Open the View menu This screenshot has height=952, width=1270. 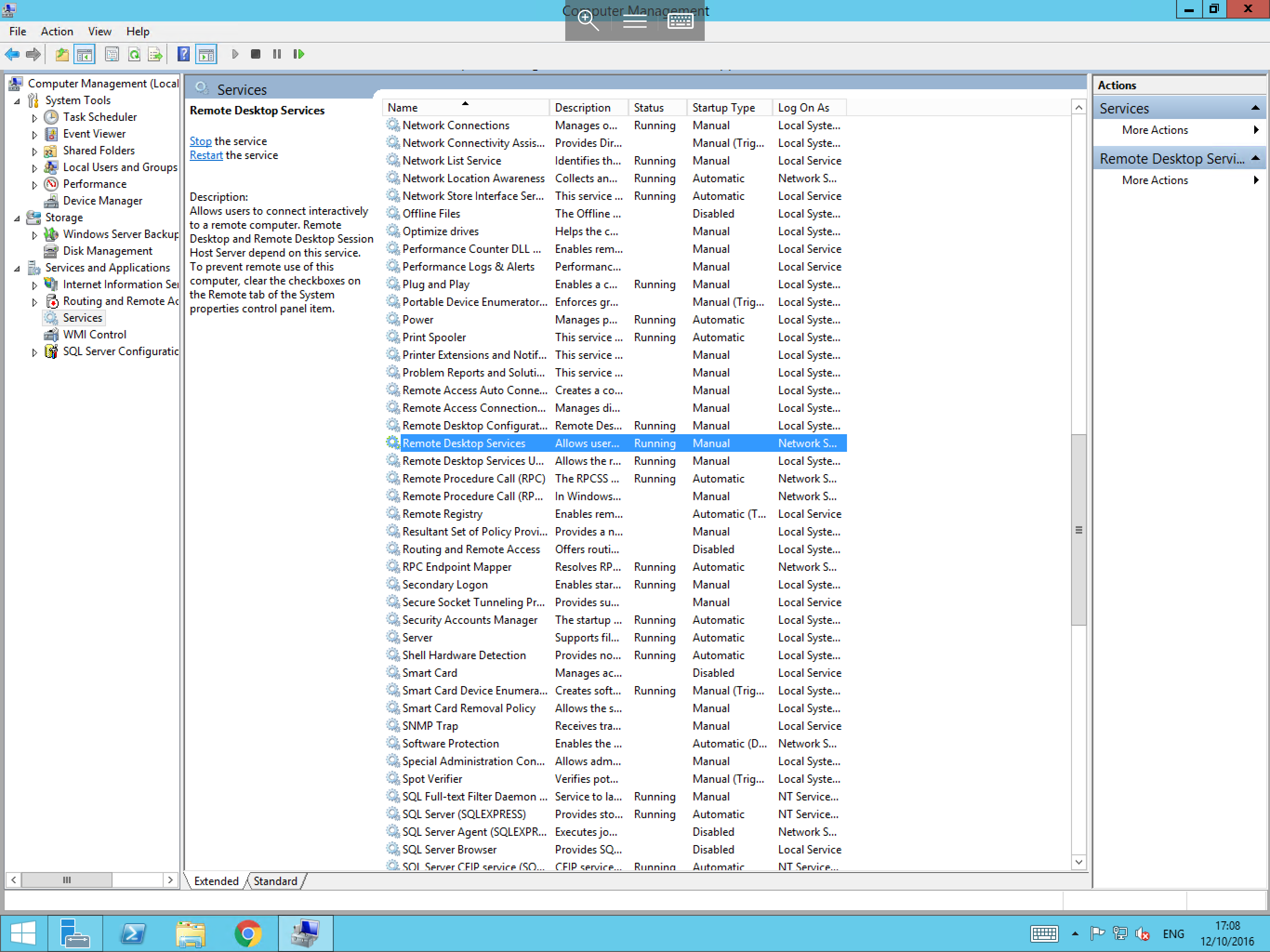coord(100,32)
